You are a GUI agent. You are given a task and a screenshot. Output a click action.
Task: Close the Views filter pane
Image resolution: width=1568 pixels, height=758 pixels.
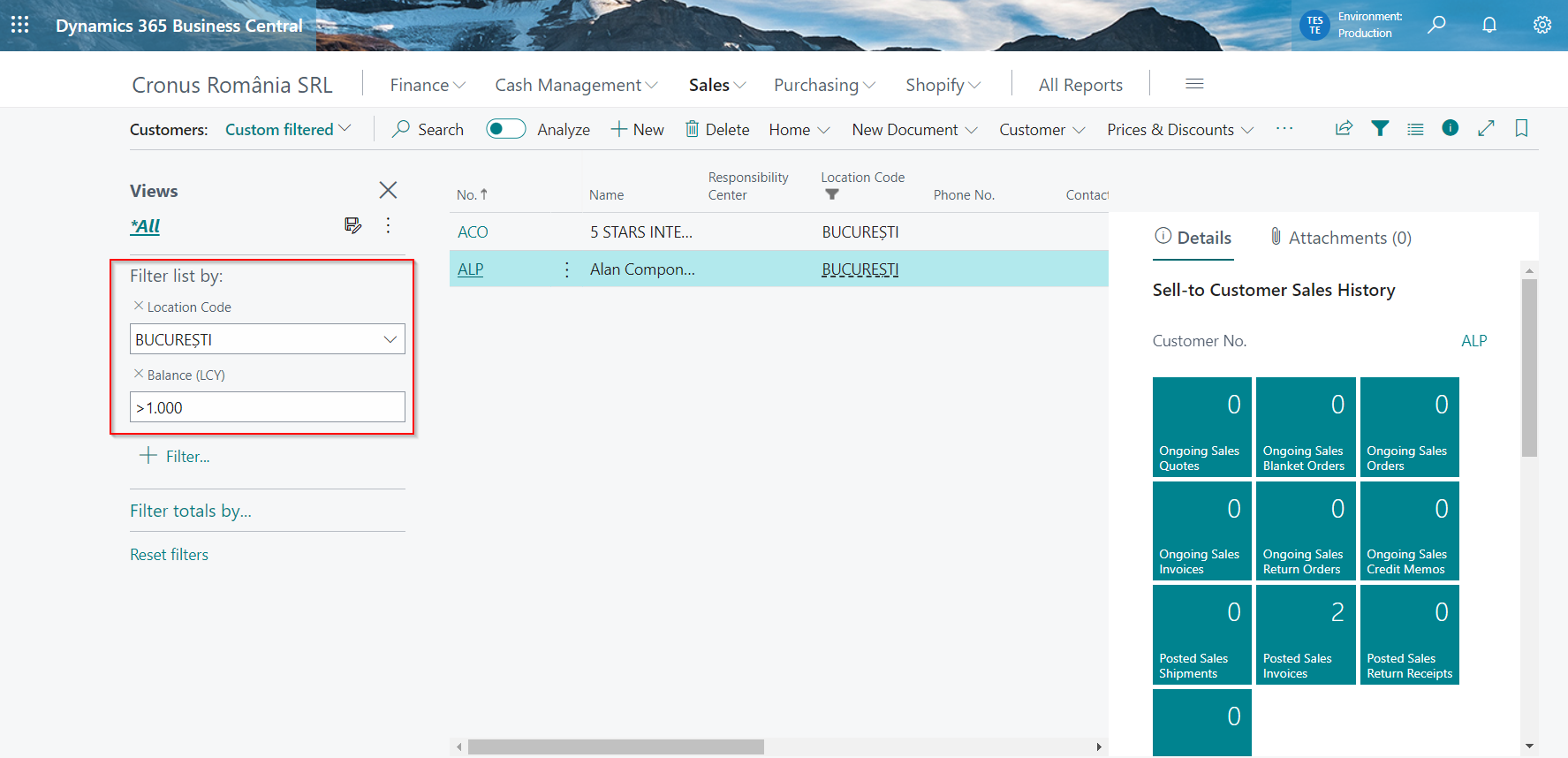point(388,190)
